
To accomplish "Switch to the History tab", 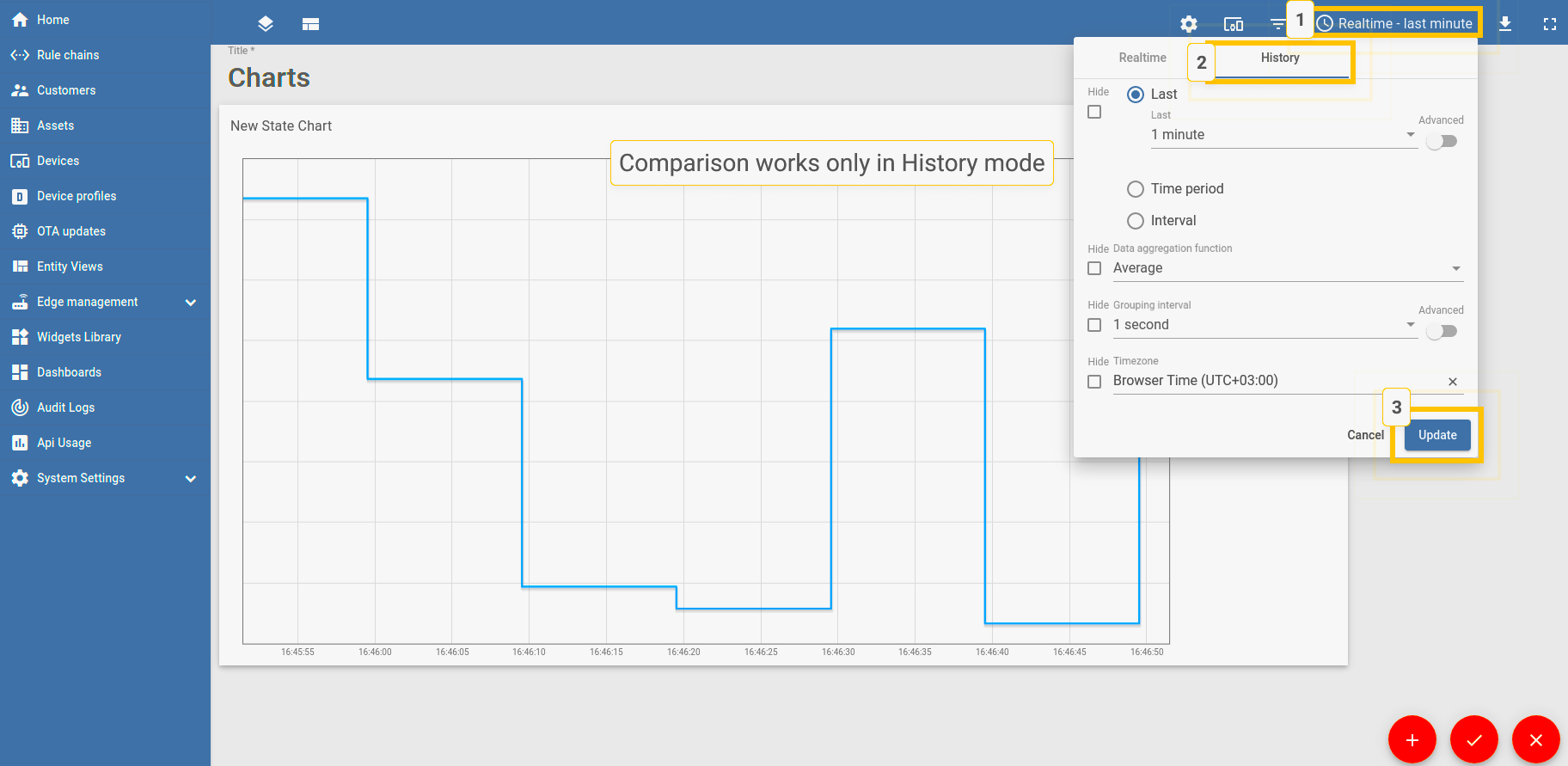I will 1280,58.
